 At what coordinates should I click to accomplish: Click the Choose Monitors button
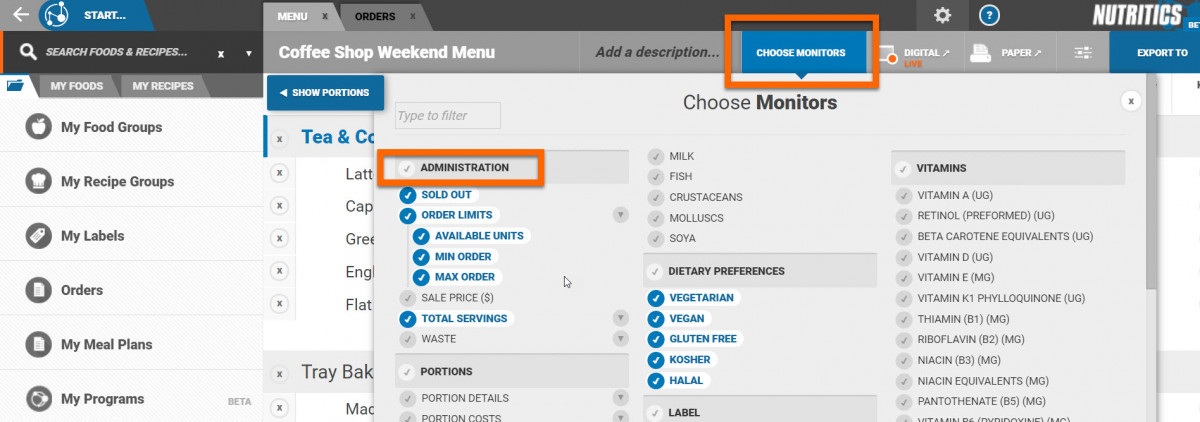[x=800, y=53]
